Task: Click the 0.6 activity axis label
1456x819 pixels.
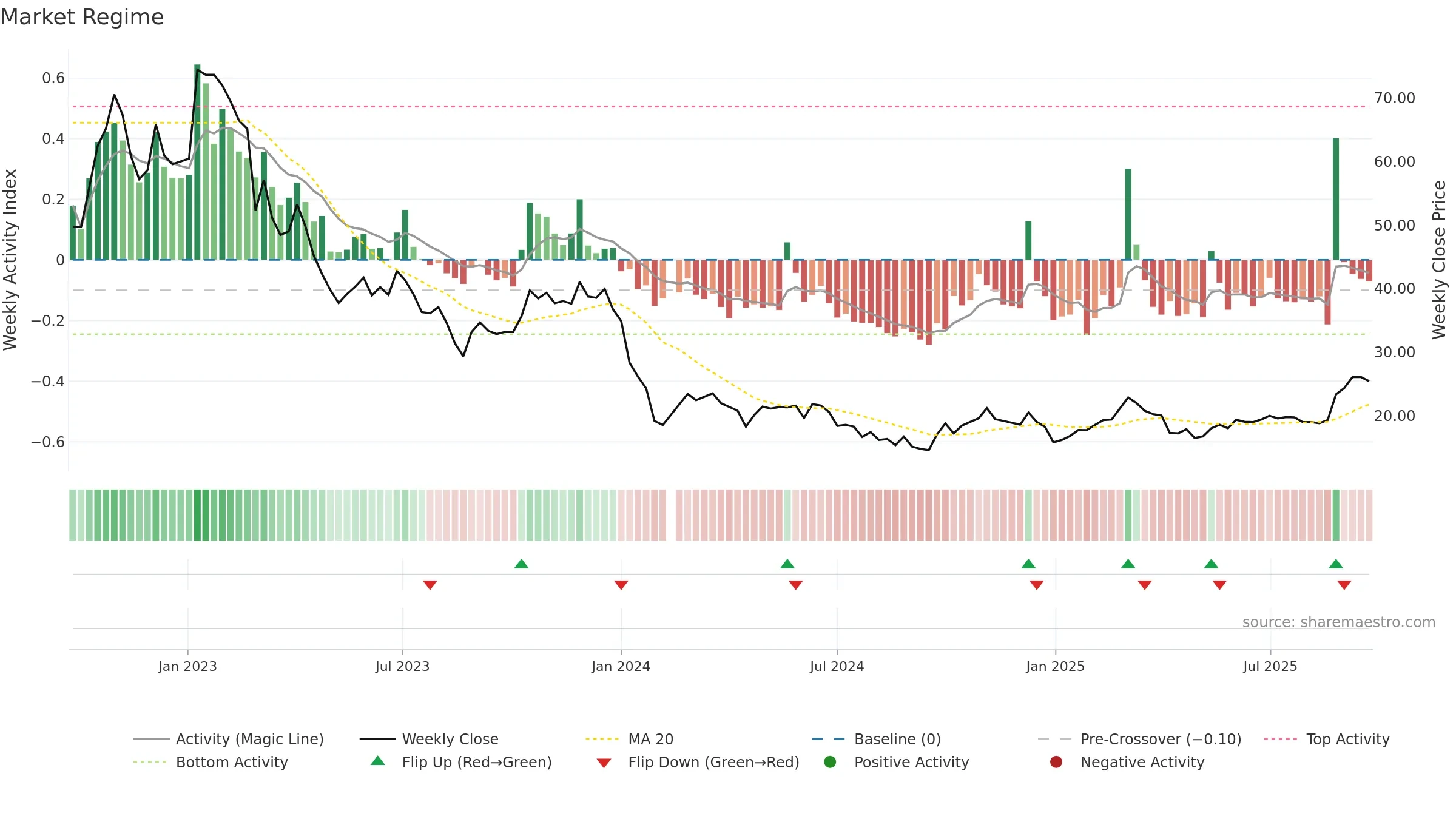Action: point(53,78)
